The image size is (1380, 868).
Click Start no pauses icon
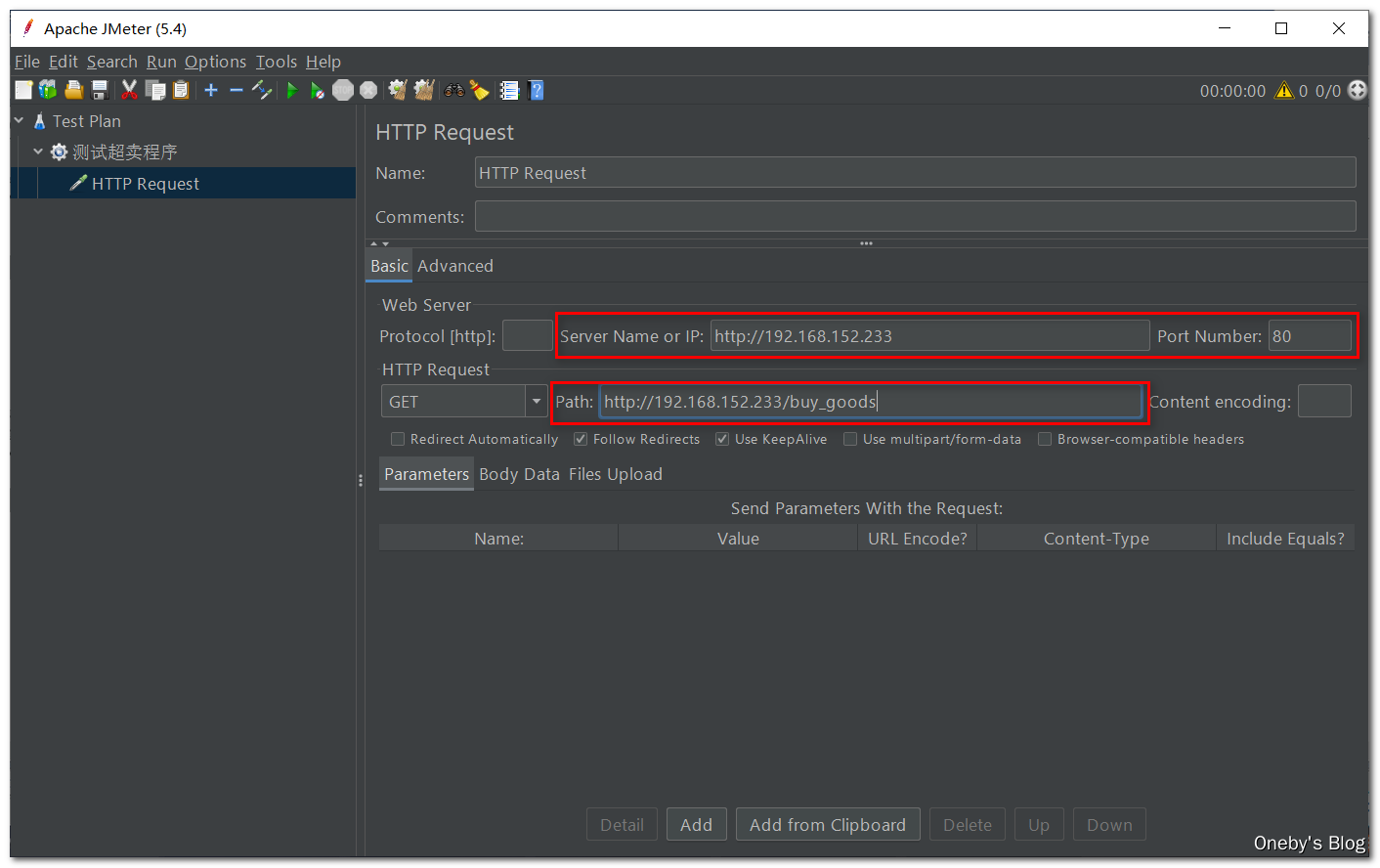317,90
